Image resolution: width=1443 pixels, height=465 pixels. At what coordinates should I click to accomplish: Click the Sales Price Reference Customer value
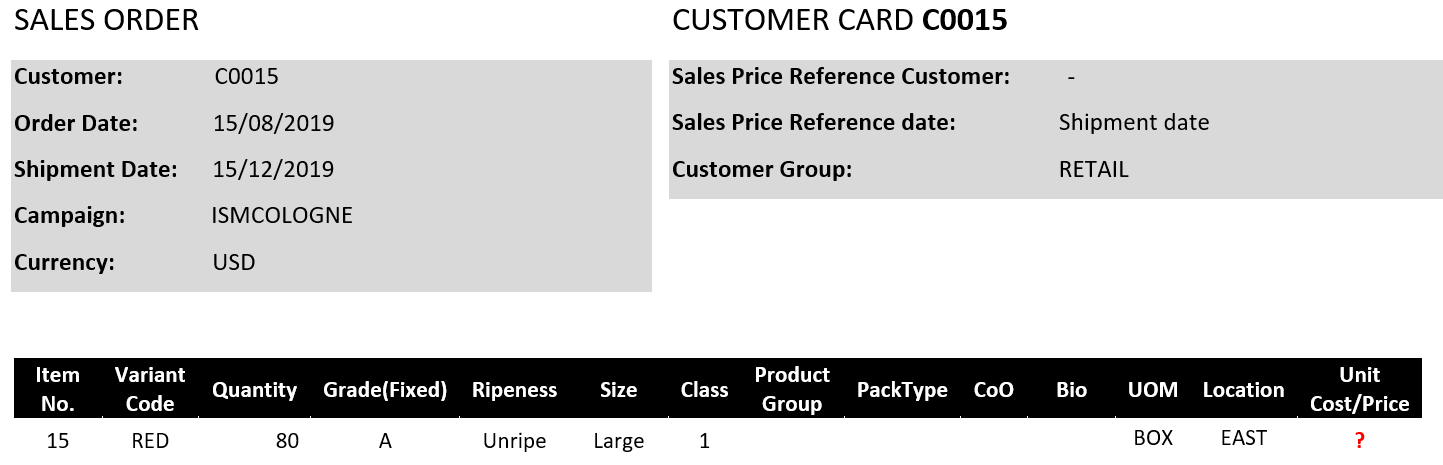(x=1071, y=77)
